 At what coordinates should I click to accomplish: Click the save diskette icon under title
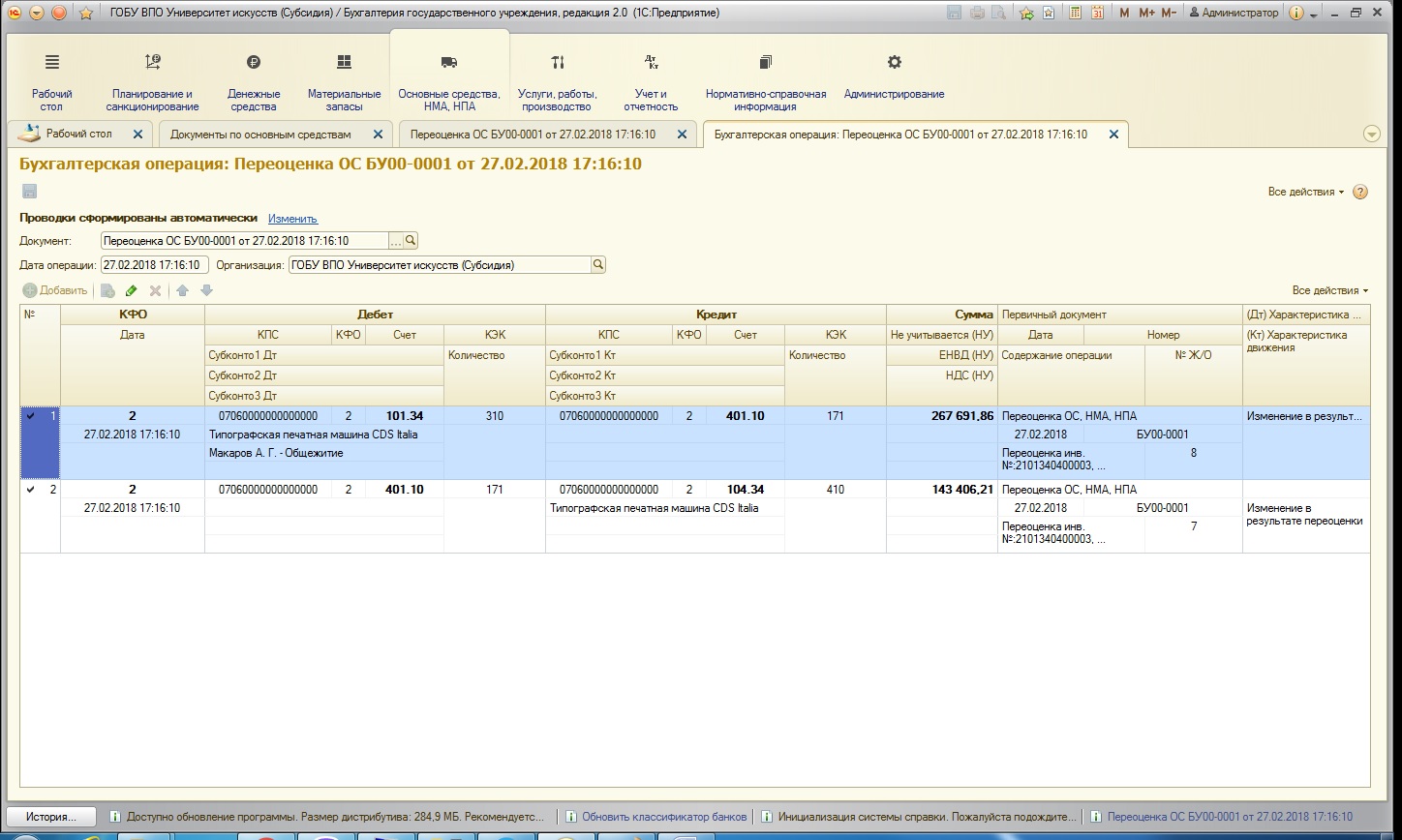click(29, 192)
